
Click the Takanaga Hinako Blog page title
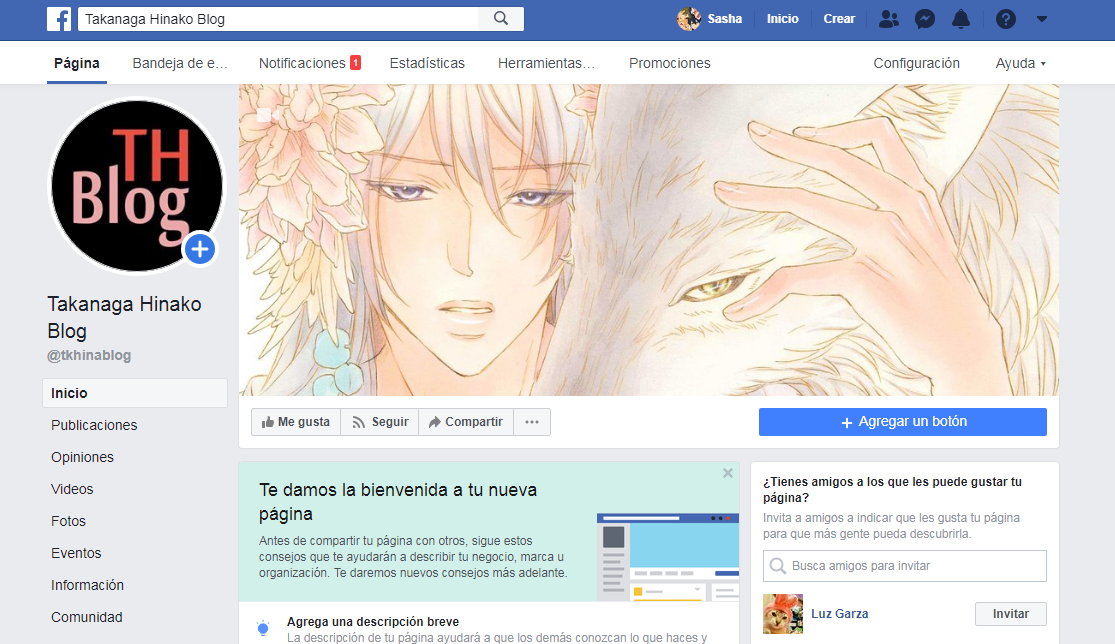pyautogui.click(x=124, y=317)
